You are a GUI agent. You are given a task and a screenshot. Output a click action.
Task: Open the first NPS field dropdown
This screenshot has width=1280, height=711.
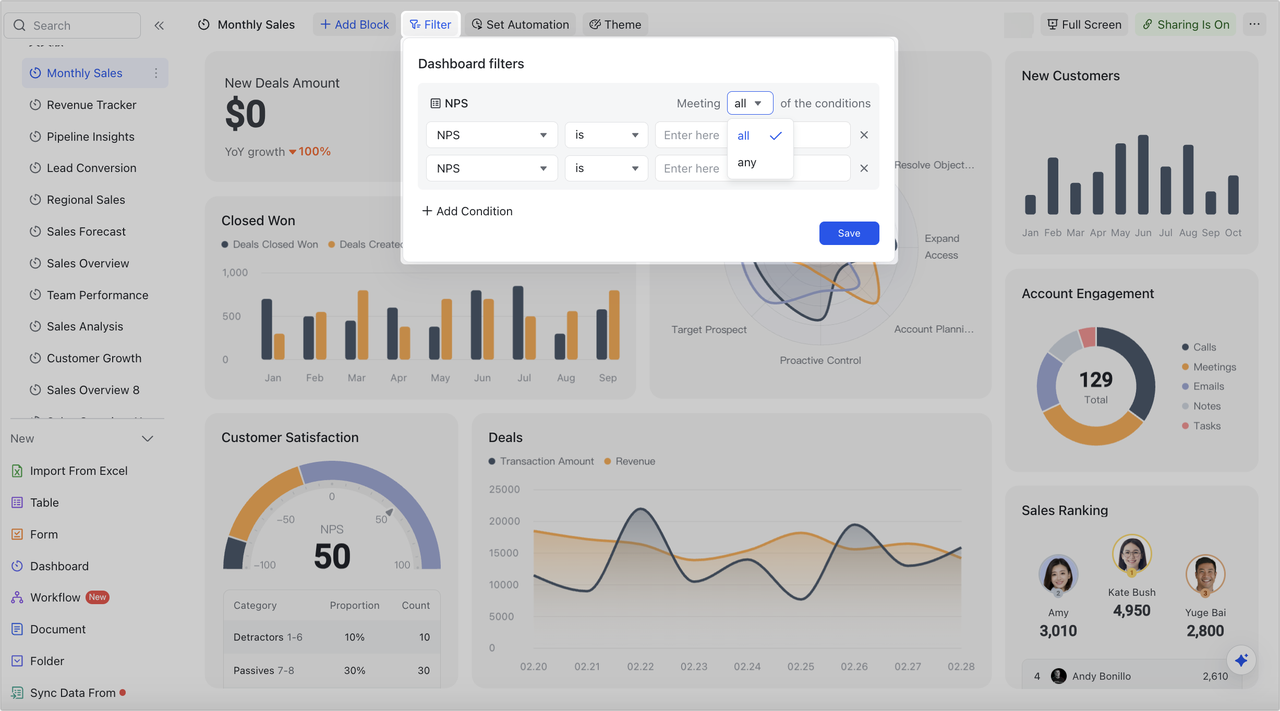(x=491, y=134)
